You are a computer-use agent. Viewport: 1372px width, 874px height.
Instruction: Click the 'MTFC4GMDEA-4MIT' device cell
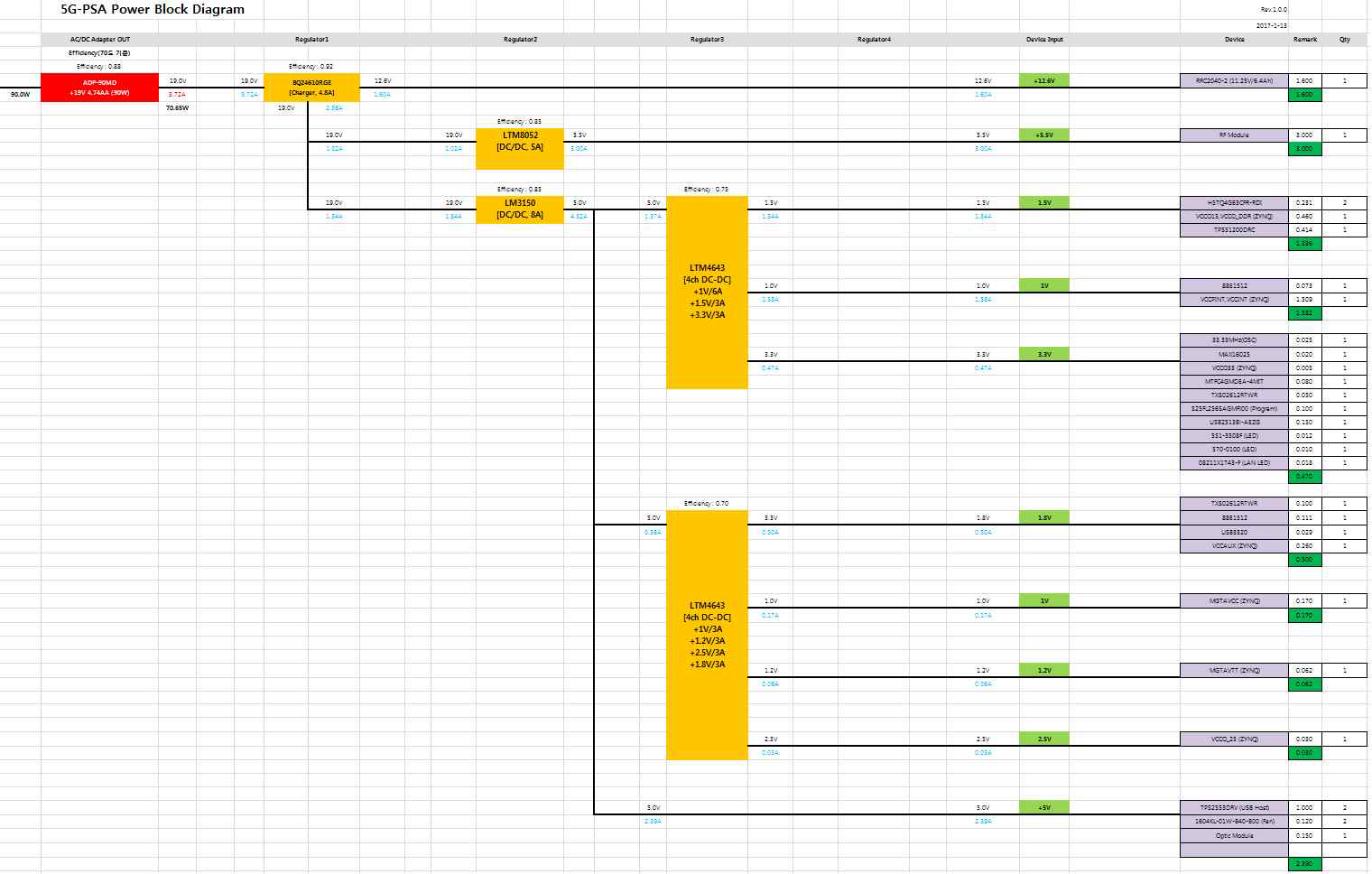coord(1234,381)
